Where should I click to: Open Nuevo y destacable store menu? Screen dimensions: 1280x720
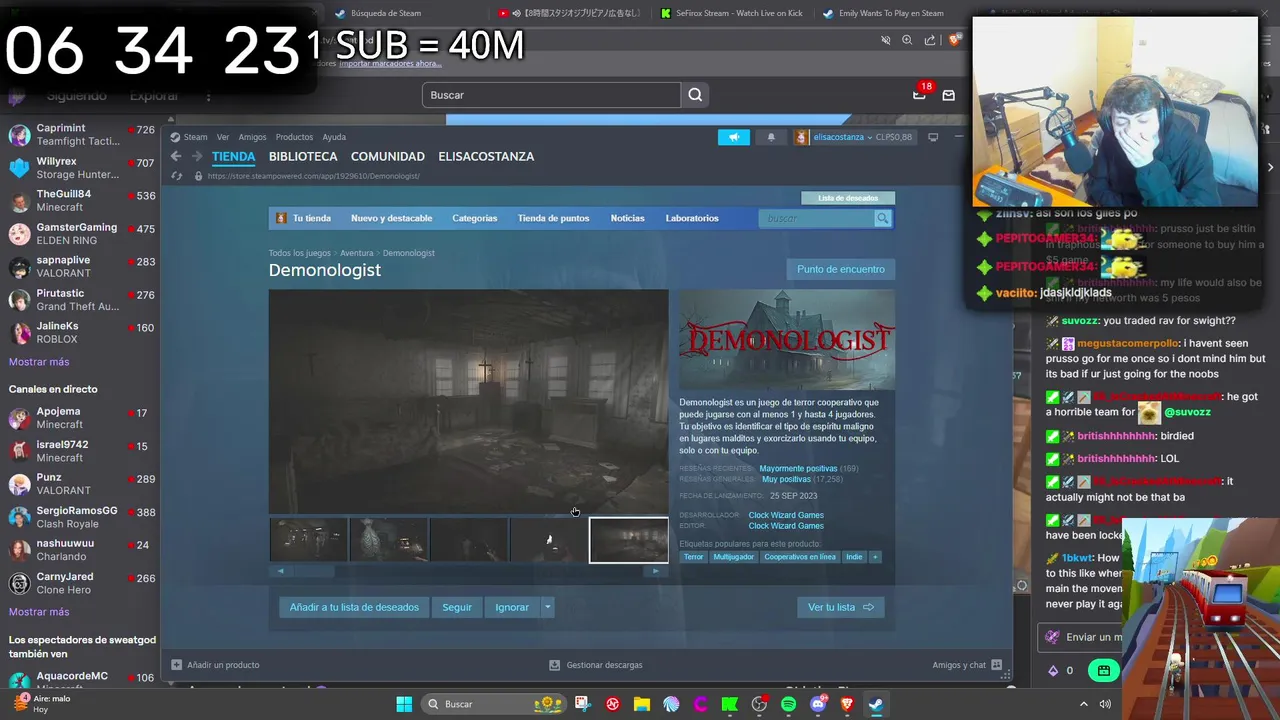coord(392,218)
